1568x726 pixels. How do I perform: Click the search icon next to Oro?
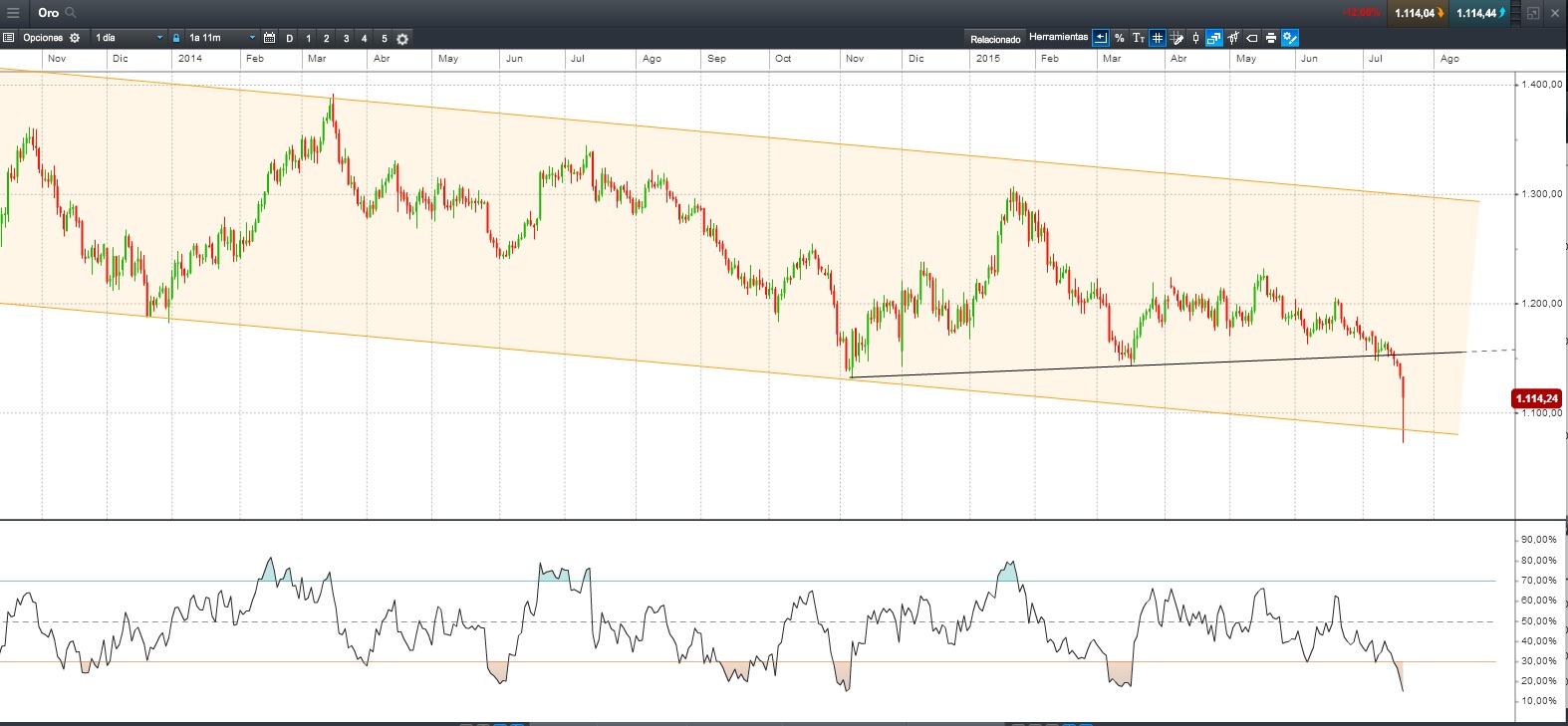point(71,13)
